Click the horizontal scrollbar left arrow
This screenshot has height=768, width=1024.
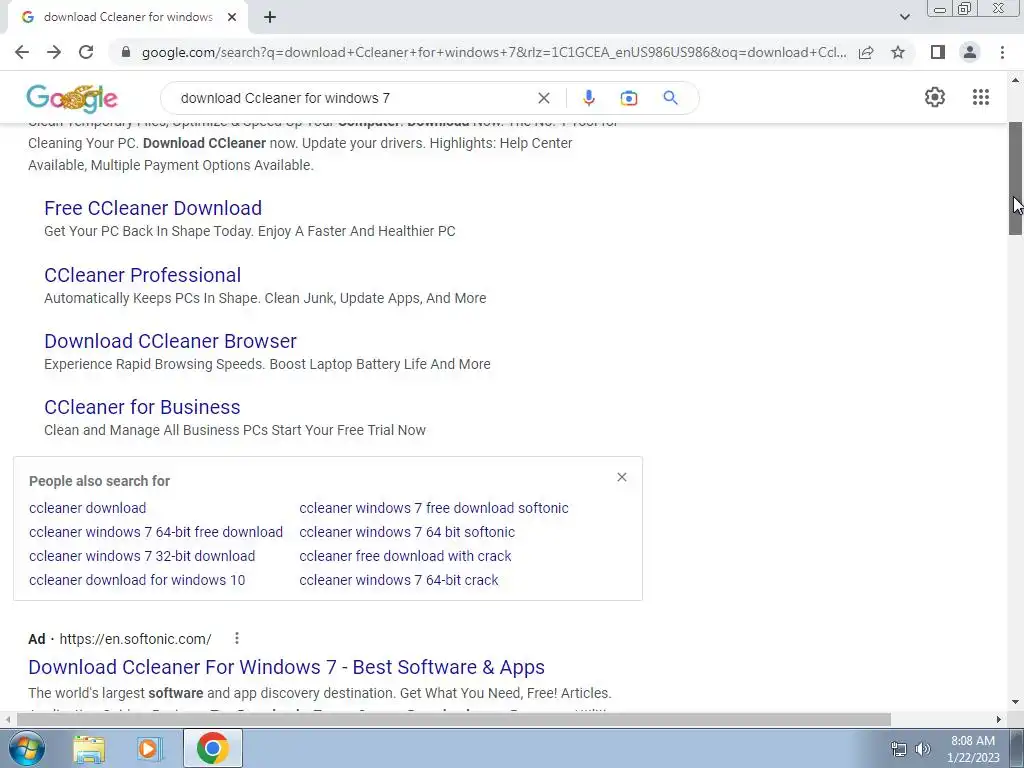pyautogui.click(x=7, y=719)
